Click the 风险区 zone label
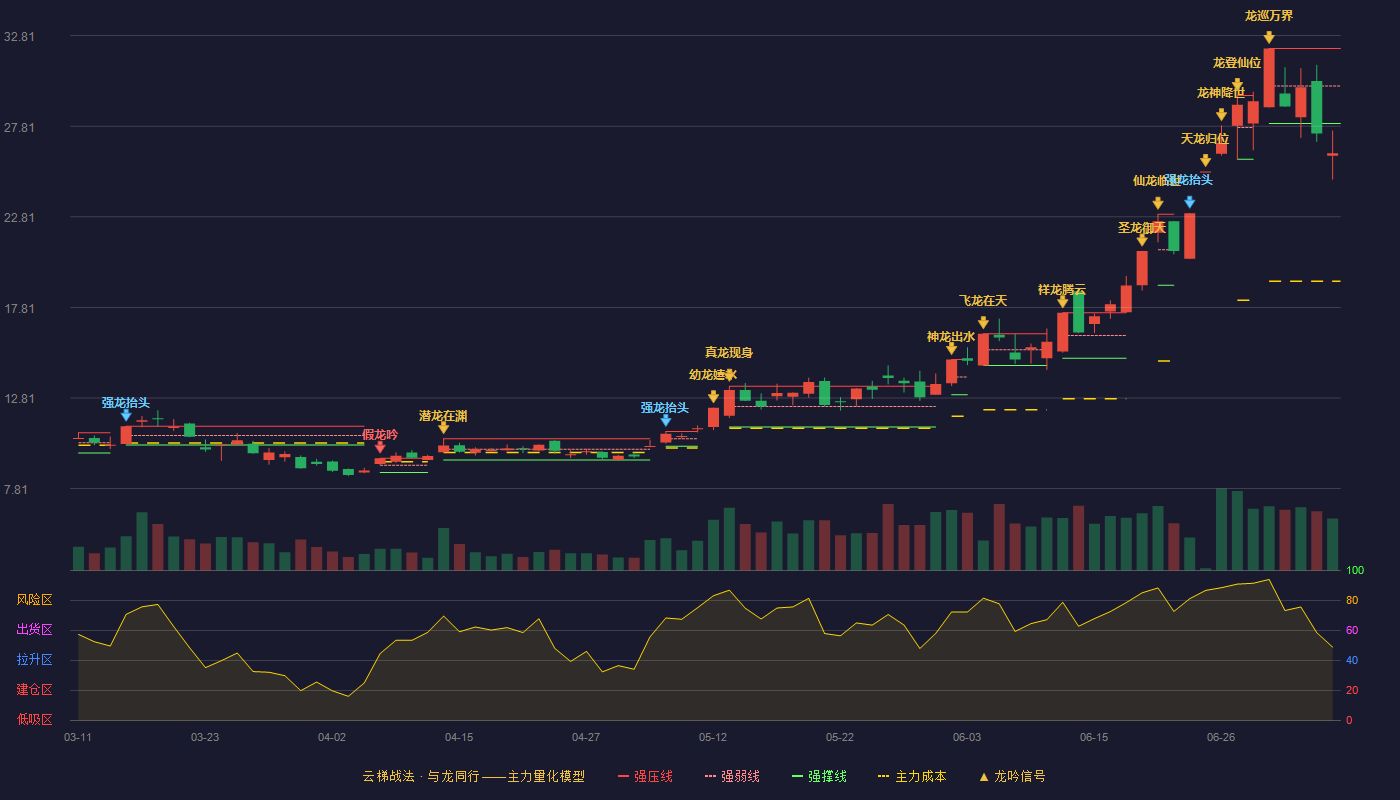Image resolution: width=1400 pixels, height=800 pixels. [x=35, y=600]
